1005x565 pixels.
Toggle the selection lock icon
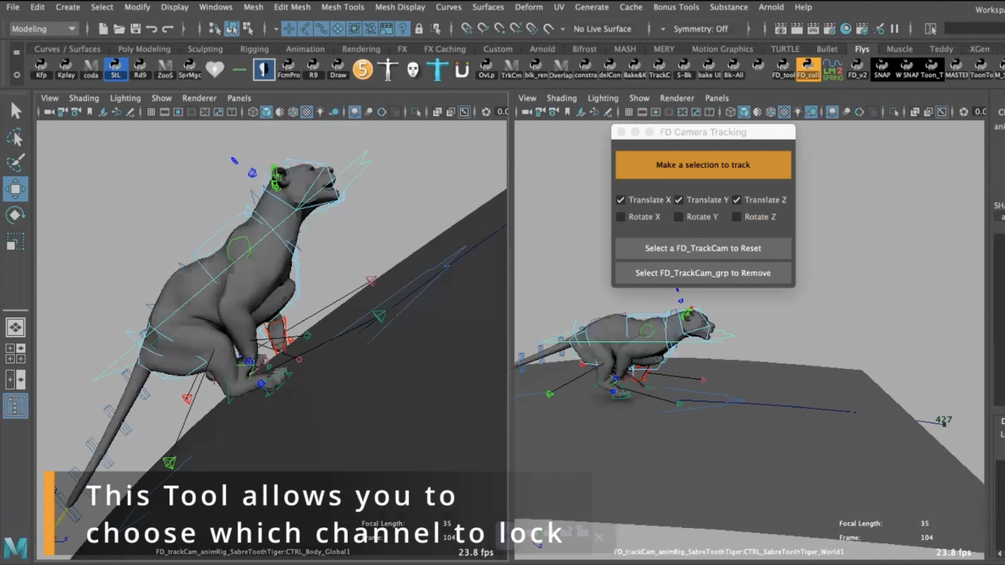pos(419,29)
